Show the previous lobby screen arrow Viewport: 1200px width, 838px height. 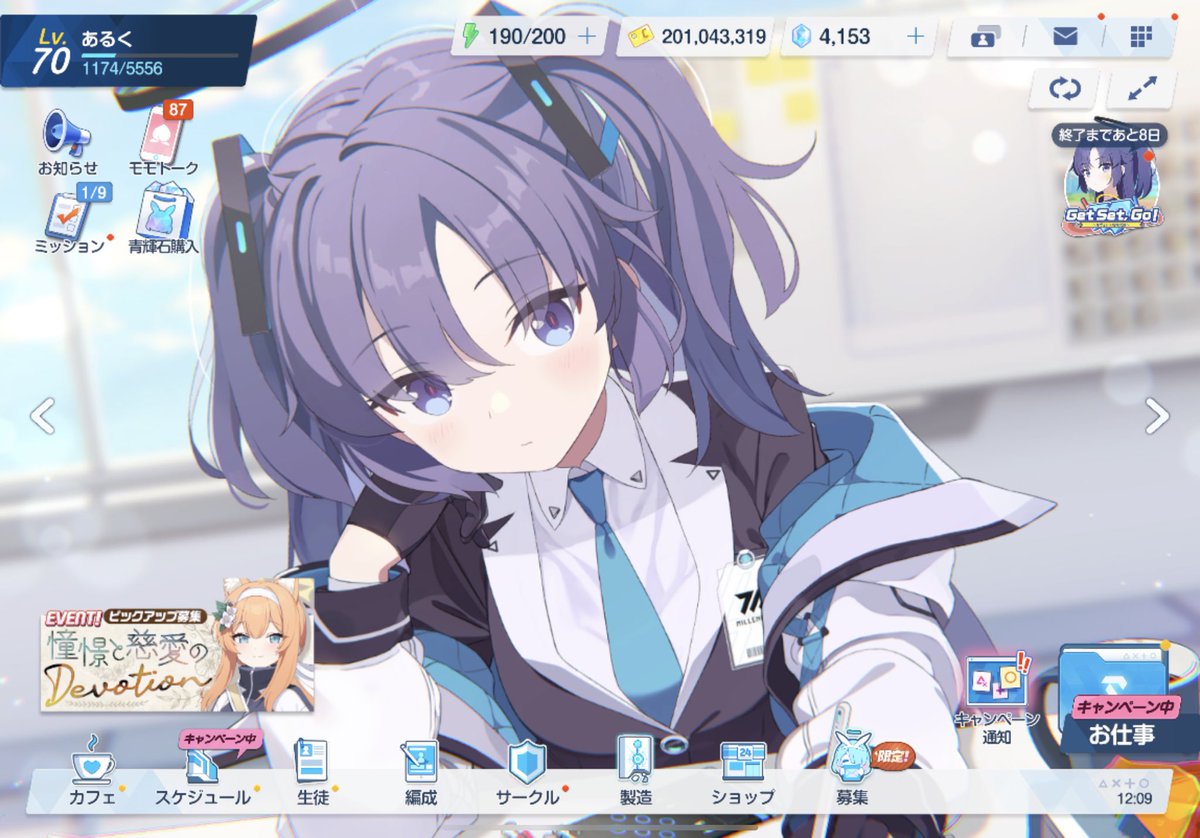(x=42, y=416)
